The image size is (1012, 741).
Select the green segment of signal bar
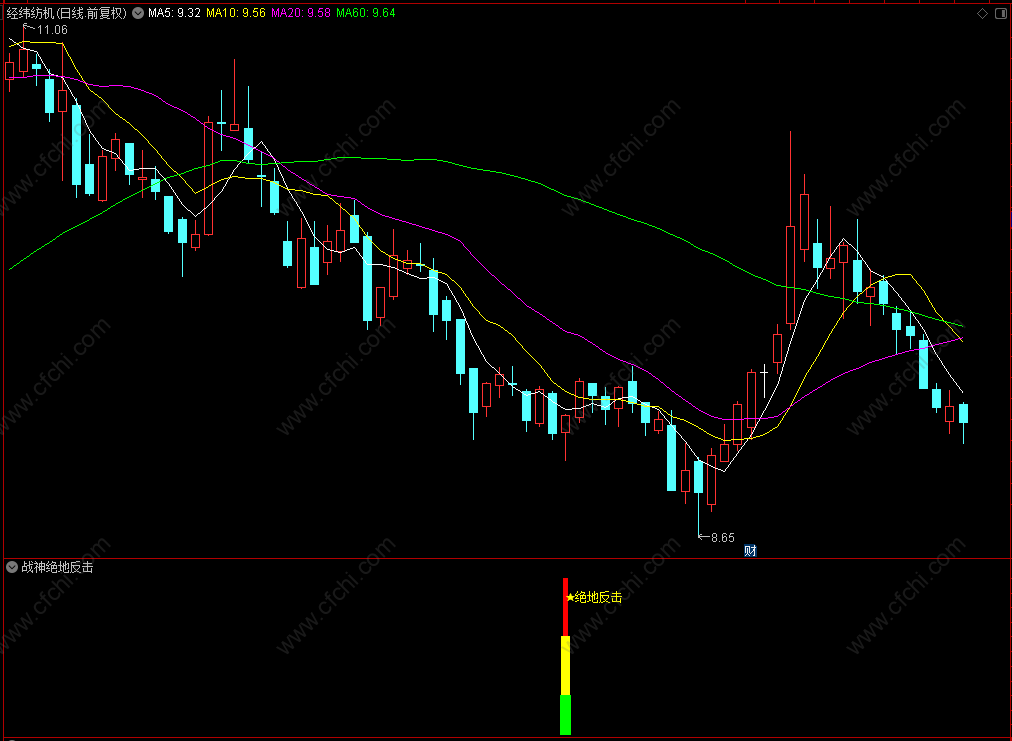point(565,715)
